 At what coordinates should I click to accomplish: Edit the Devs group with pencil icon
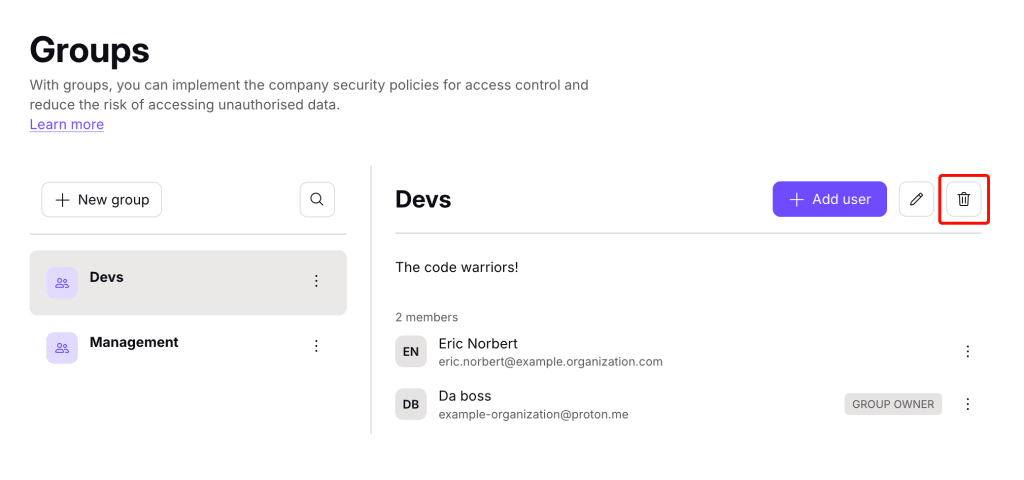pos(916,199)
